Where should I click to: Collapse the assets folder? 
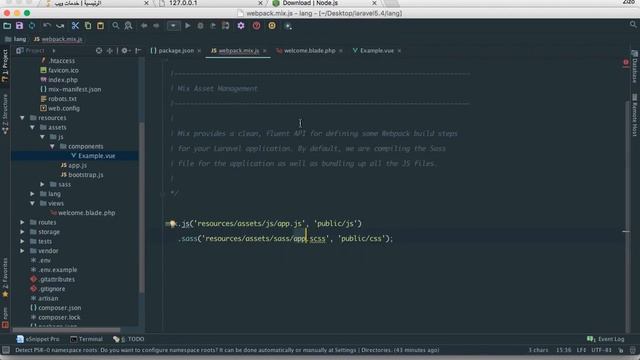tap(32, 127)
